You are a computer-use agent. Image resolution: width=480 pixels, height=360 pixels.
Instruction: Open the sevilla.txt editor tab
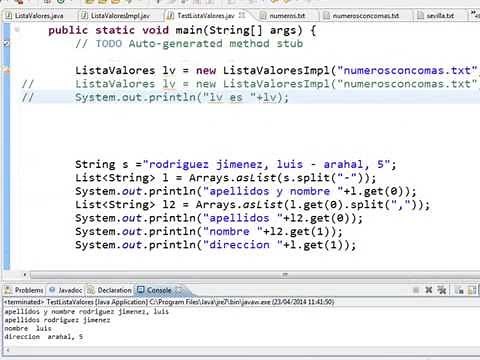pos(440,15)
